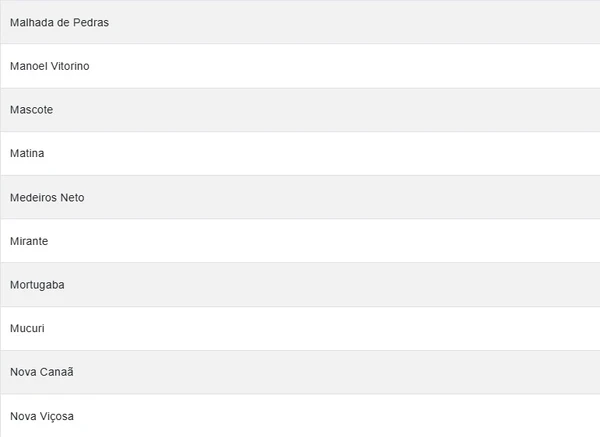This screenshot has height=437, width=600.
Task: Click gray space beside Nova Canaã
Action: tap(350, 372)
